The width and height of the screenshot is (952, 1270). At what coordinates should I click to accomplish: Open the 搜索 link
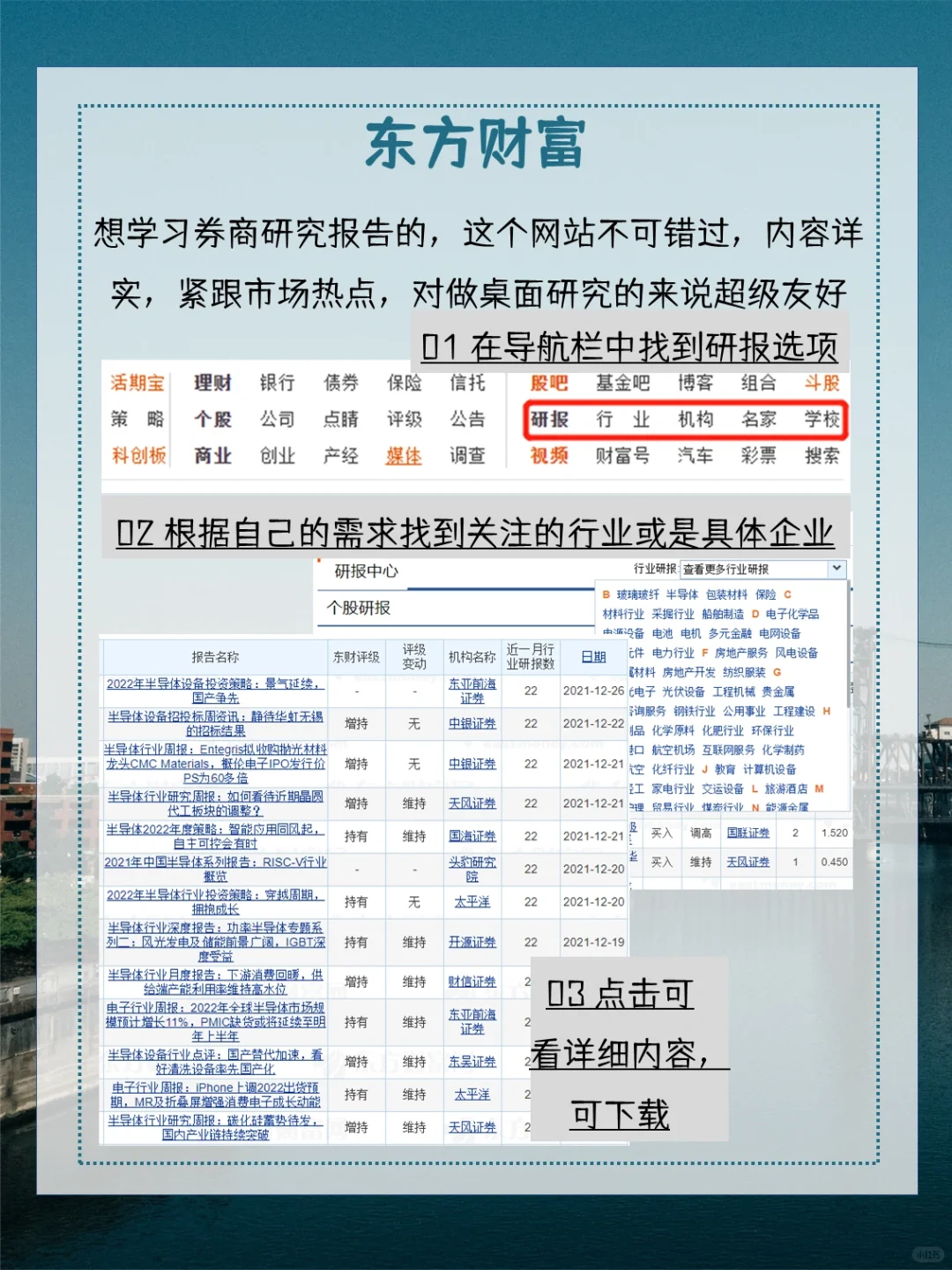coord(822,456)
